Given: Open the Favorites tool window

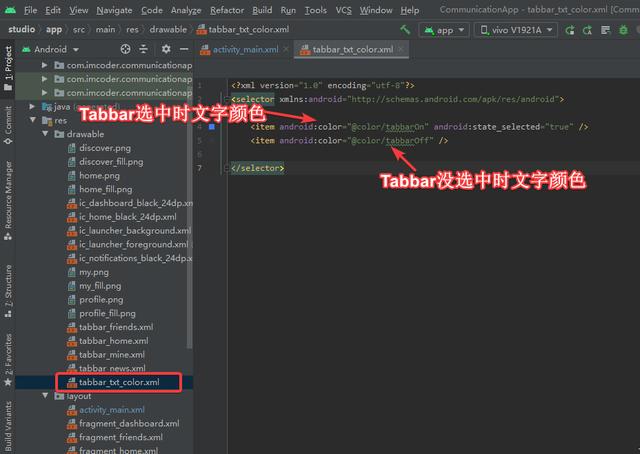Looking at the screenshot, I should point(8,360).
